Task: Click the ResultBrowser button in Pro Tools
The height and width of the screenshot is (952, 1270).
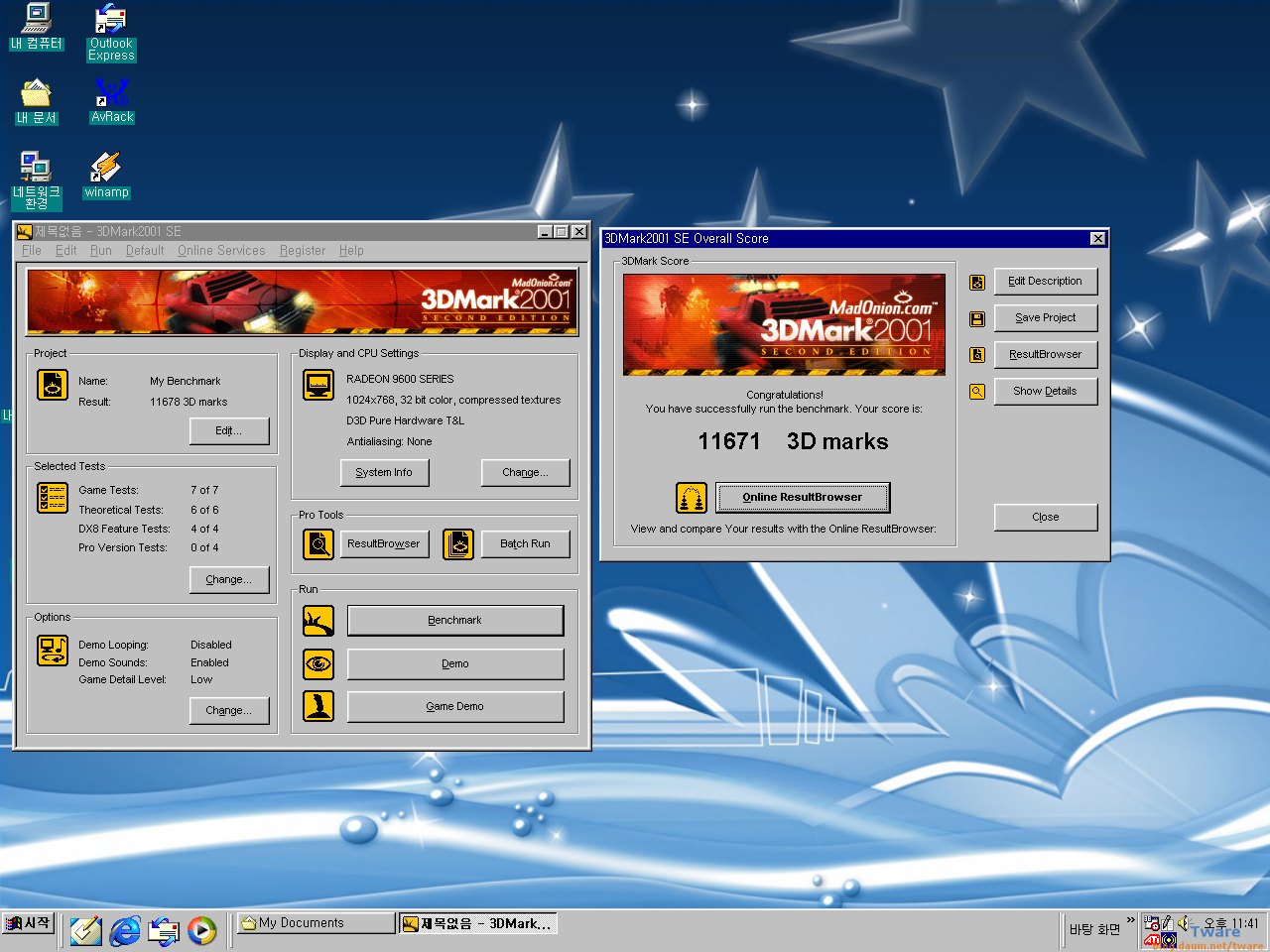Action: (x=385, y=544)
